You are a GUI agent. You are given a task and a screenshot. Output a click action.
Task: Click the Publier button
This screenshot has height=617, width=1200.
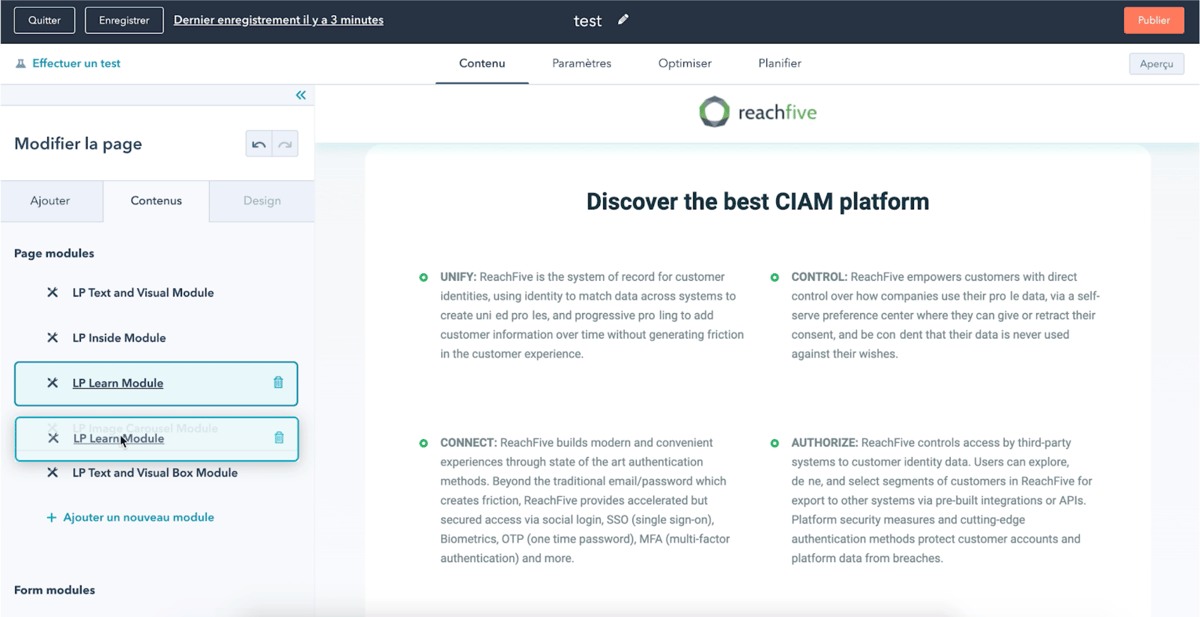[x=1154, y=20]
